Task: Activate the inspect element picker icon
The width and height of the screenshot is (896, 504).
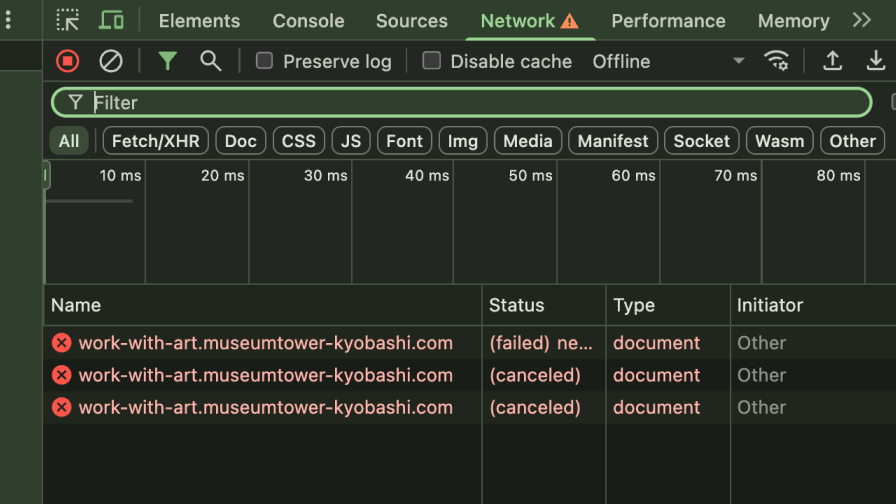Action: click(67, 20)
